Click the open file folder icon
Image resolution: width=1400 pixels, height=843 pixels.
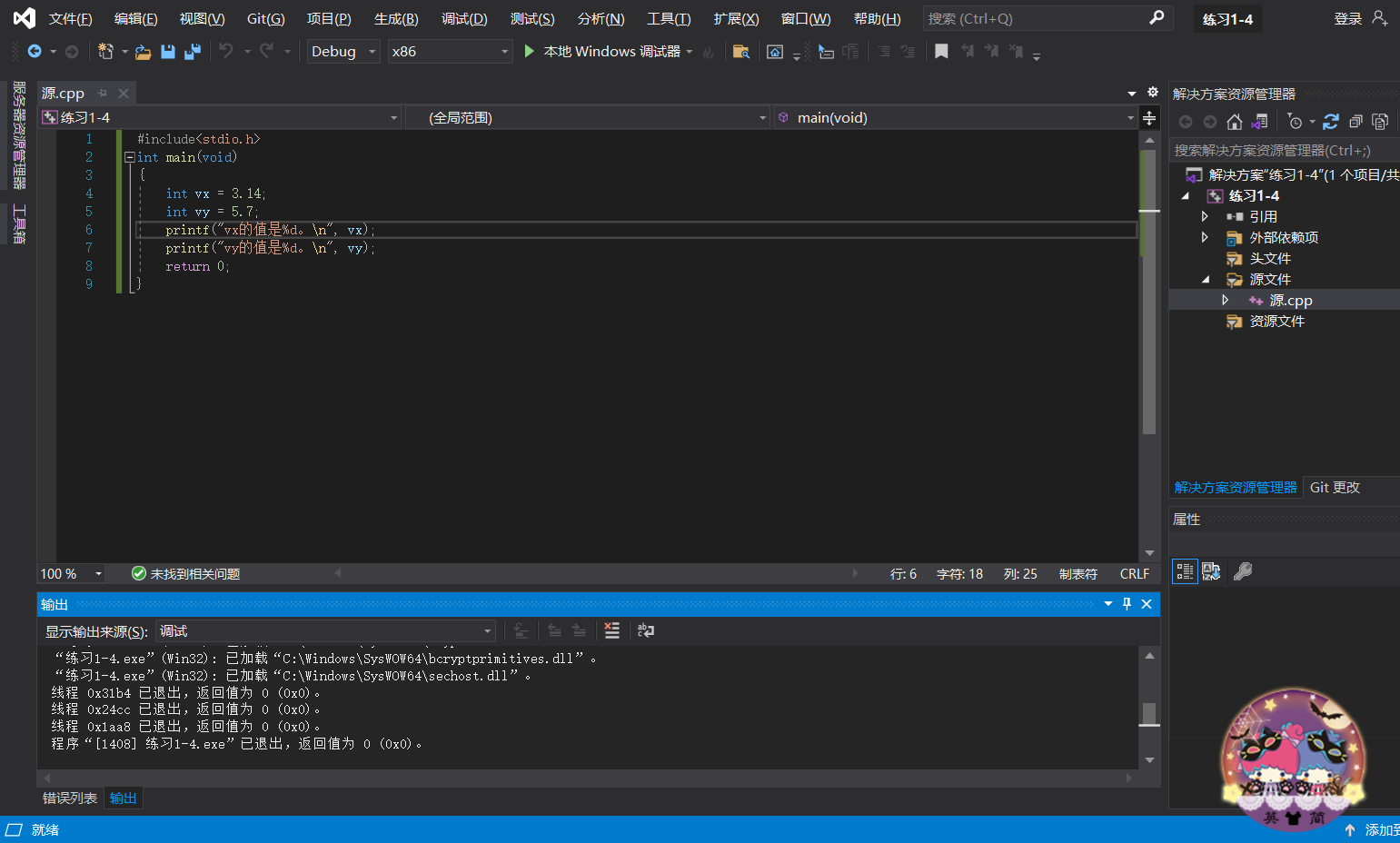[x=143, y=52]
